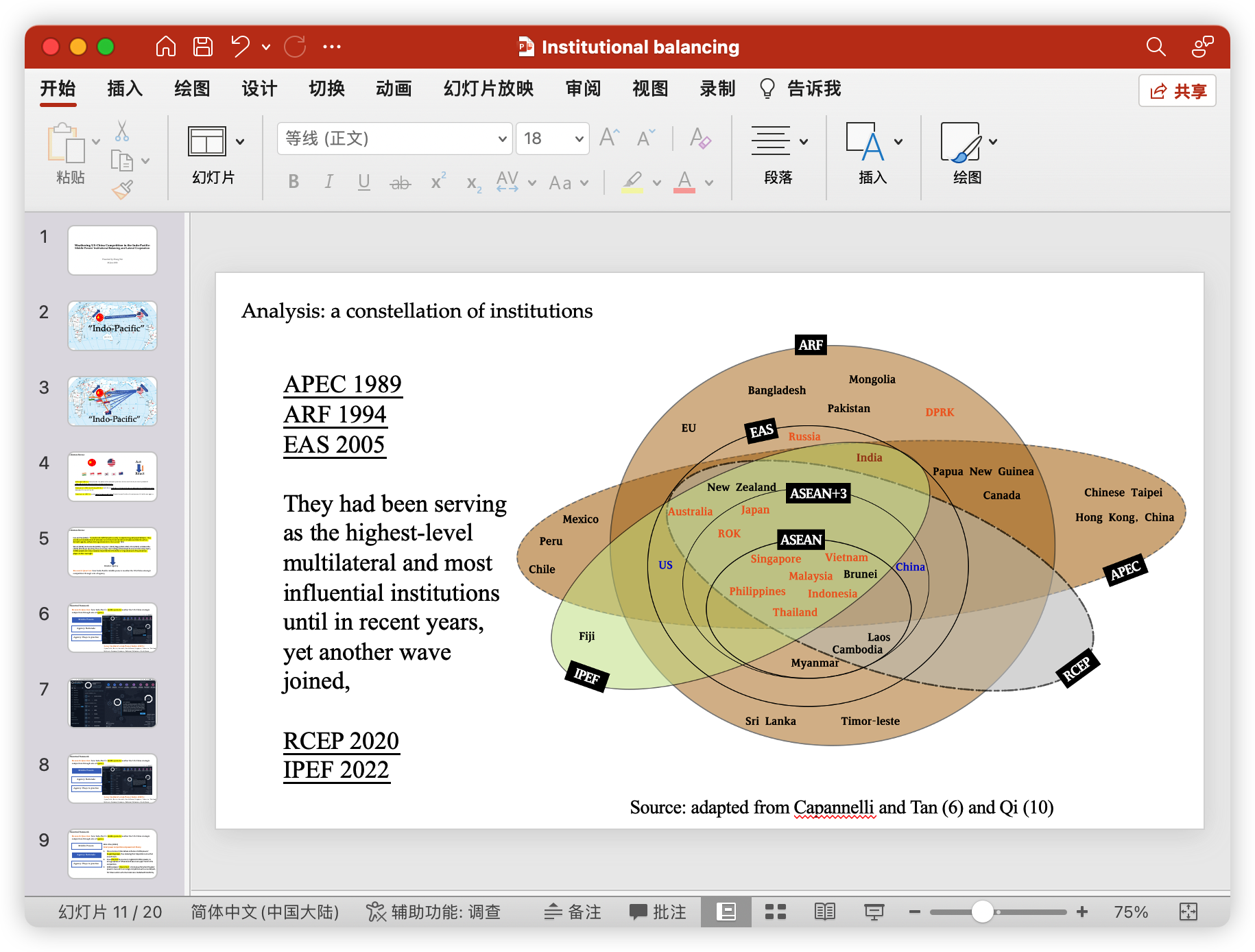
Task: Open the 段落 paragraph menu
Action: pyautogui.click(x=778, y=154)
